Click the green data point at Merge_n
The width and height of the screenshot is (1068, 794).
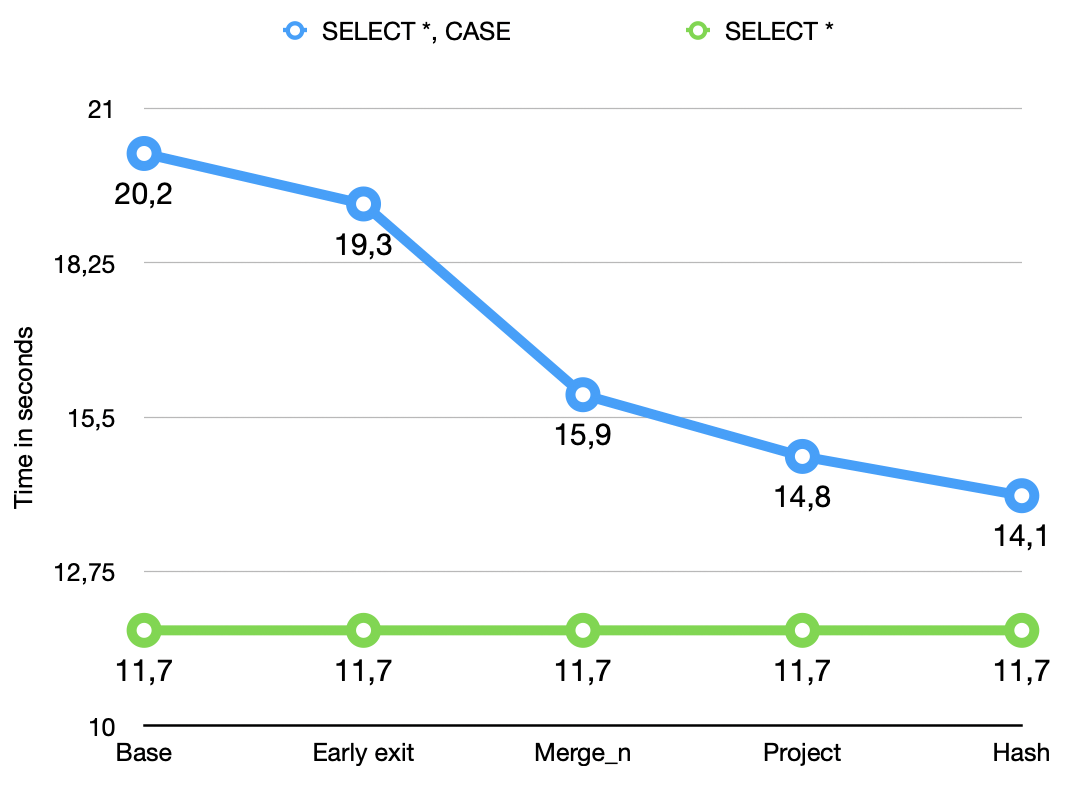[x=582, y=630]
